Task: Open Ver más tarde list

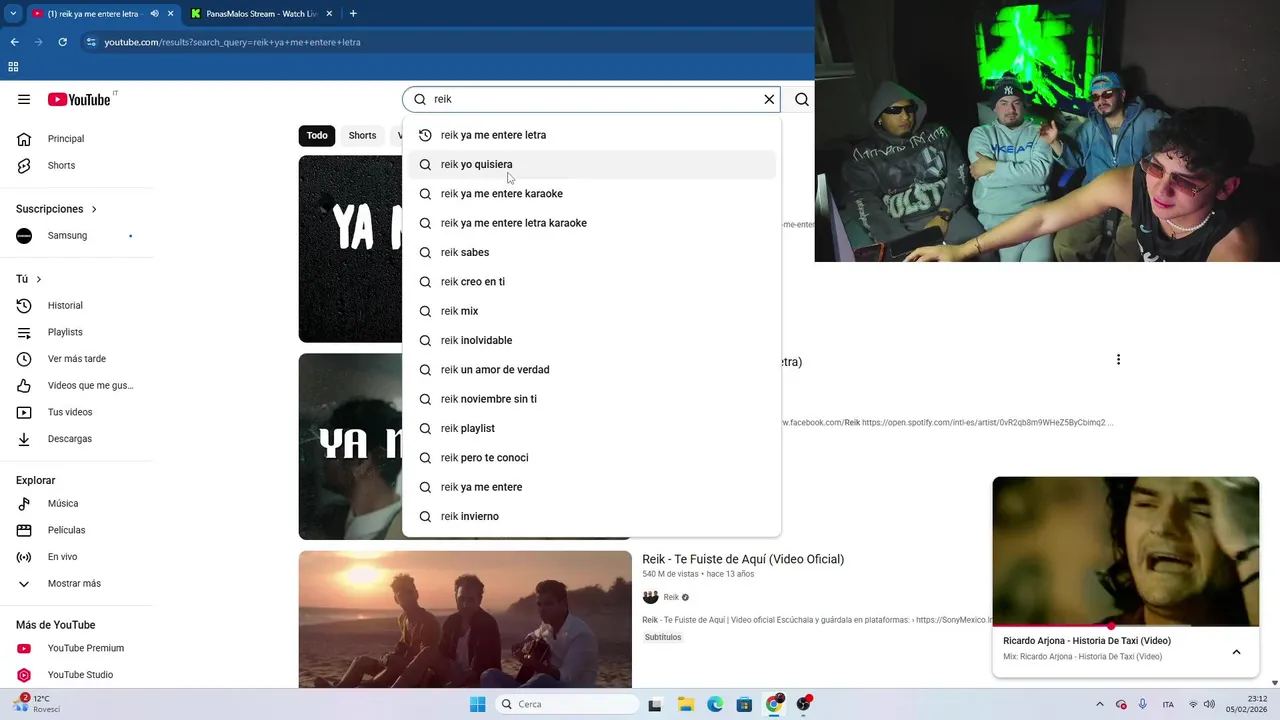Action: 76,358
